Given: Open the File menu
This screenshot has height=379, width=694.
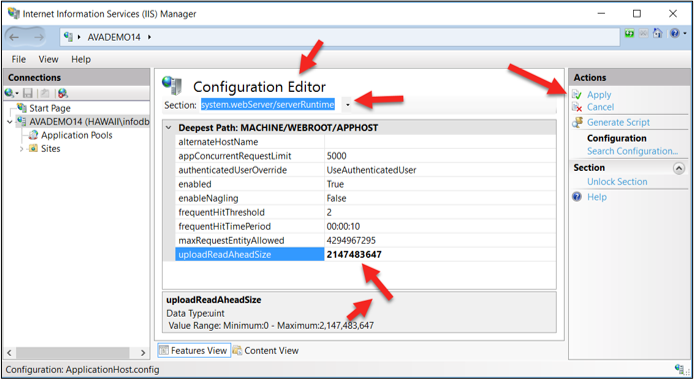Looking at the screenshot, I should click(x=19, y=59).
